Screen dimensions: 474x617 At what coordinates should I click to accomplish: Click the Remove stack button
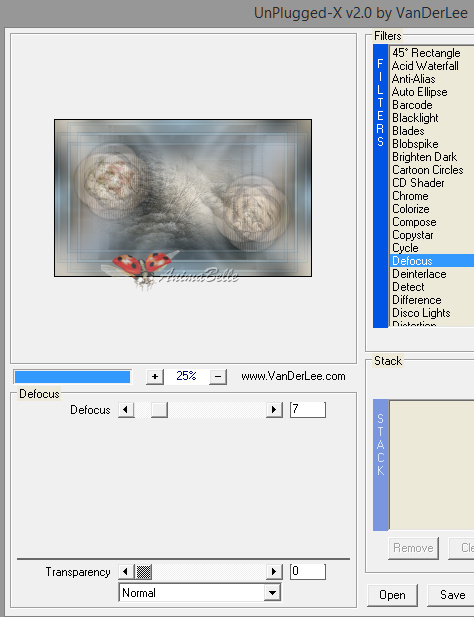pyautogui.click(x=413, y=548)
